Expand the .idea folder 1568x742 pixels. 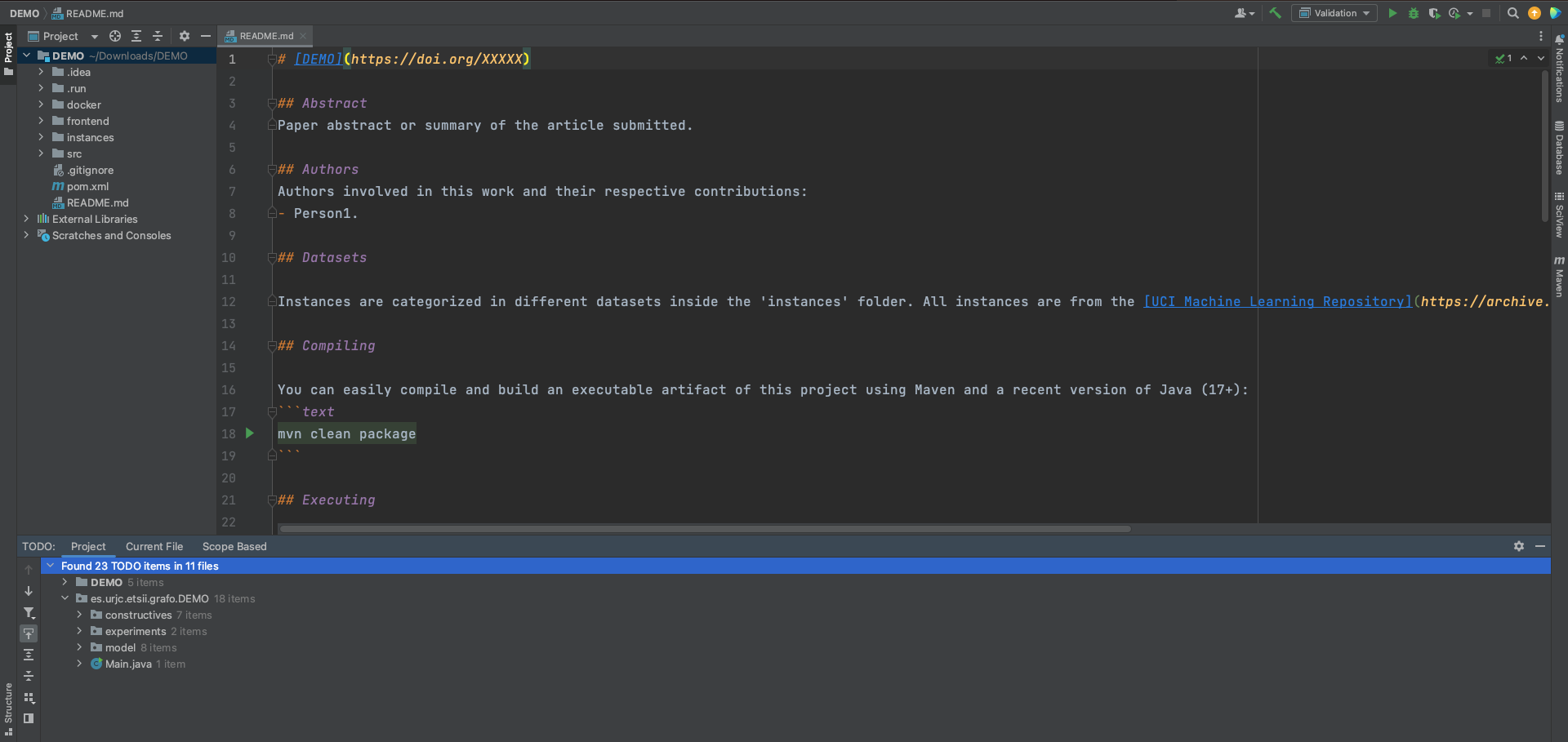[41, 72]
